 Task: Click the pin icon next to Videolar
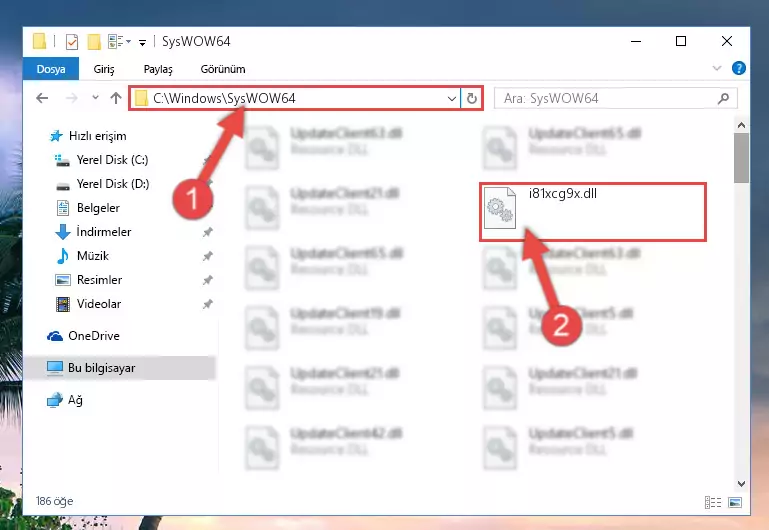tap(208, 304)
